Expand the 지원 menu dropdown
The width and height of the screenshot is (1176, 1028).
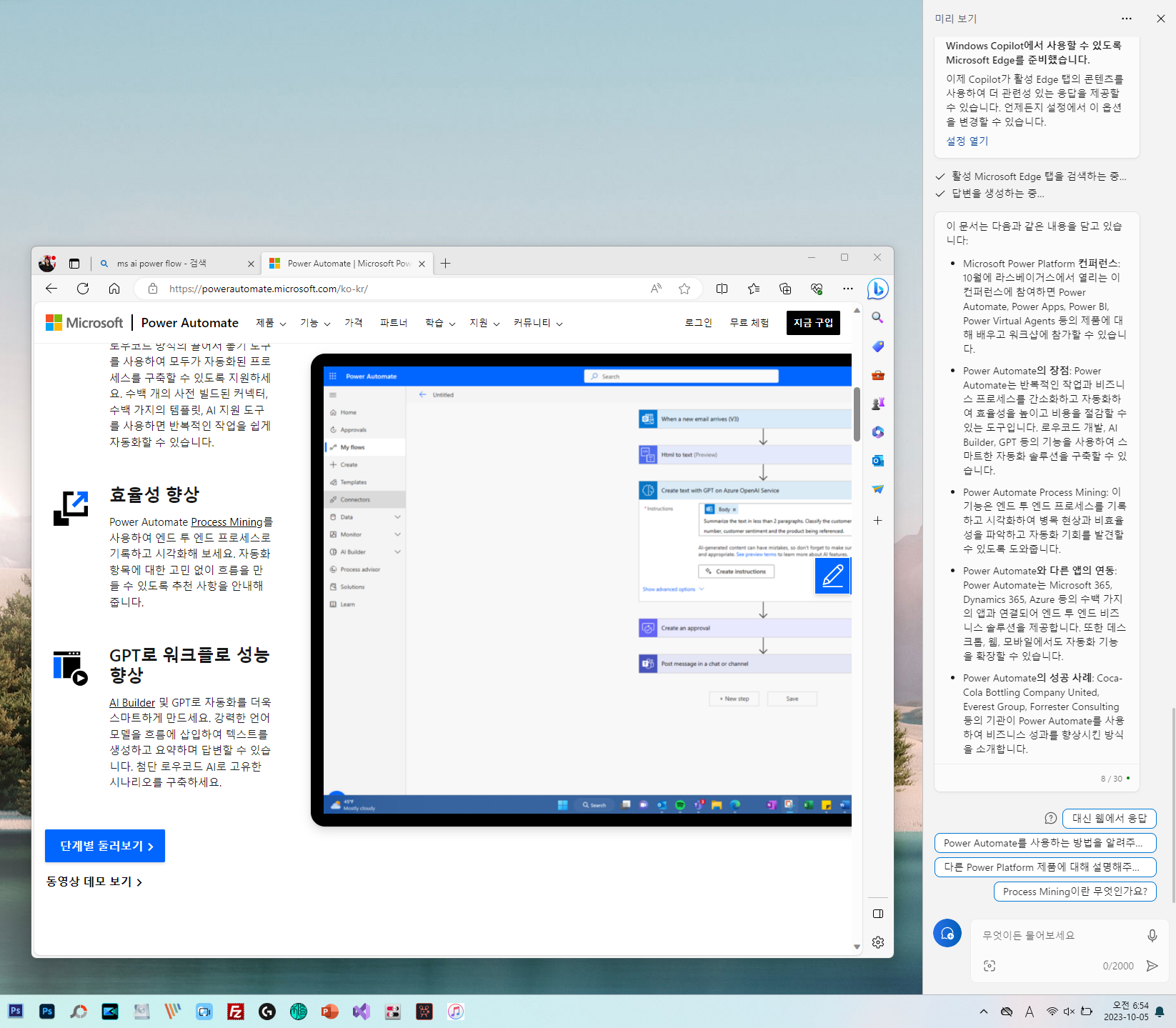484,323
